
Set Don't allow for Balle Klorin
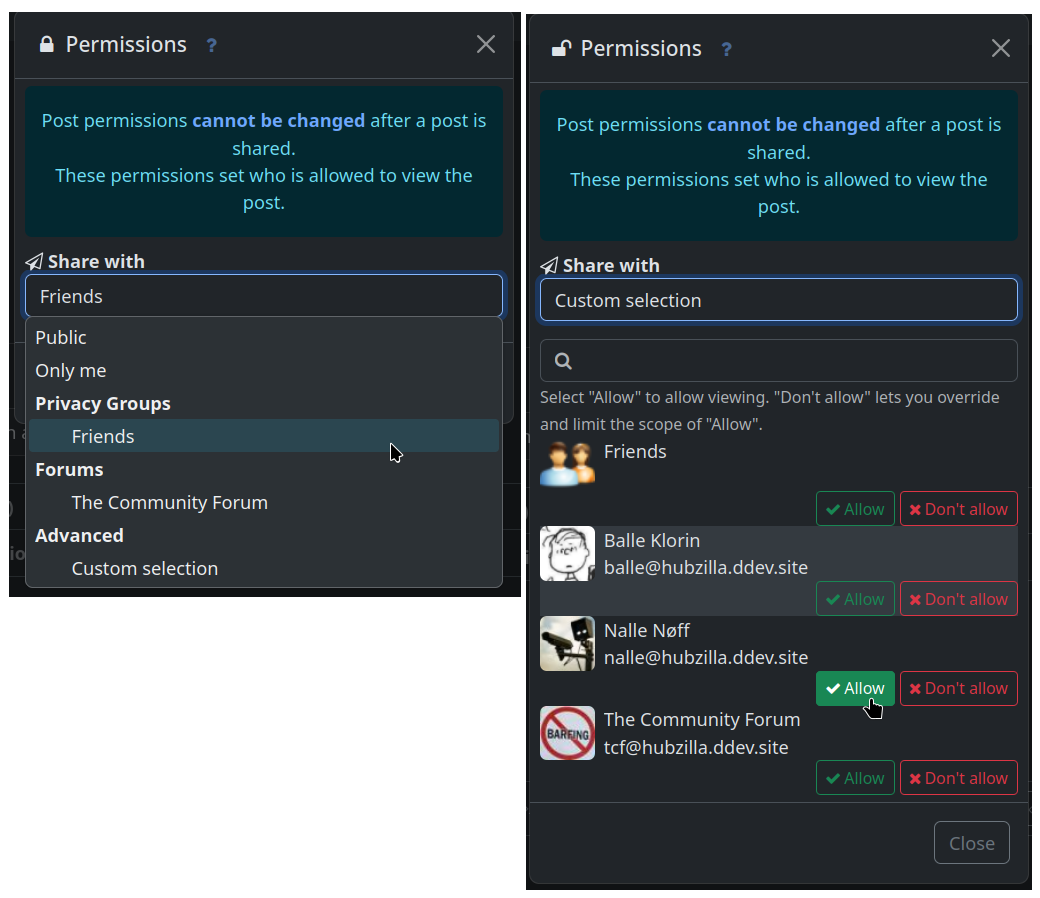click(x=958, y=598)
